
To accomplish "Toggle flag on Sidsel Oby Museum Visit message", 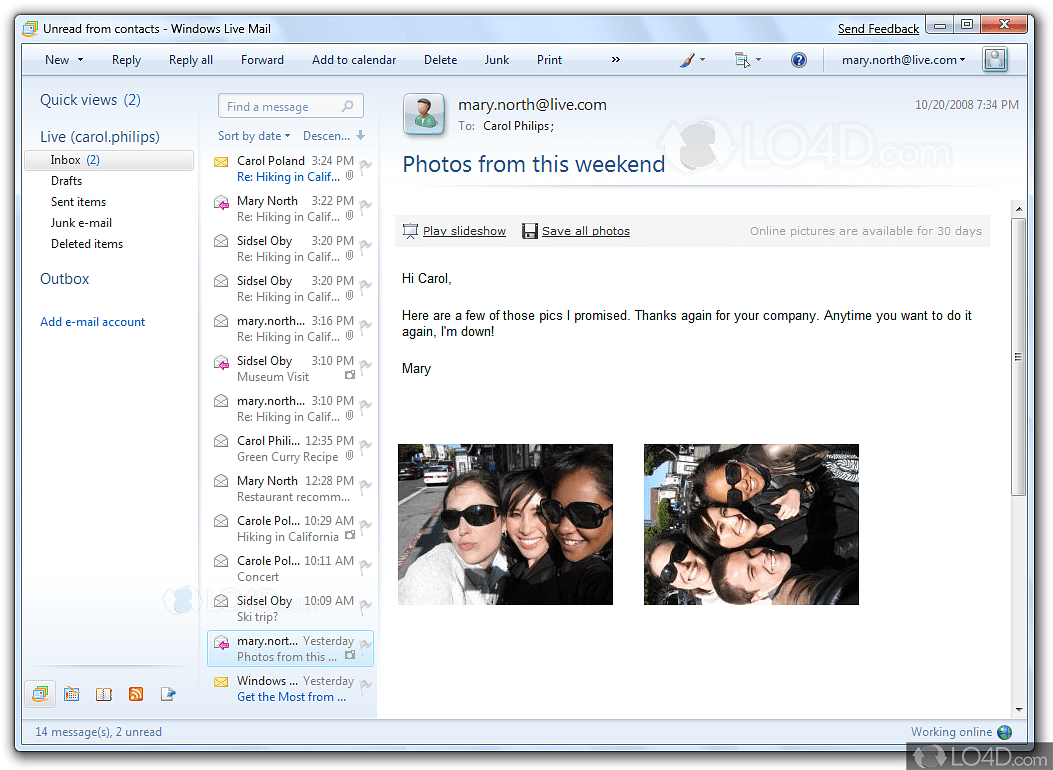I will pyautogui.click(x=365, y=367).
